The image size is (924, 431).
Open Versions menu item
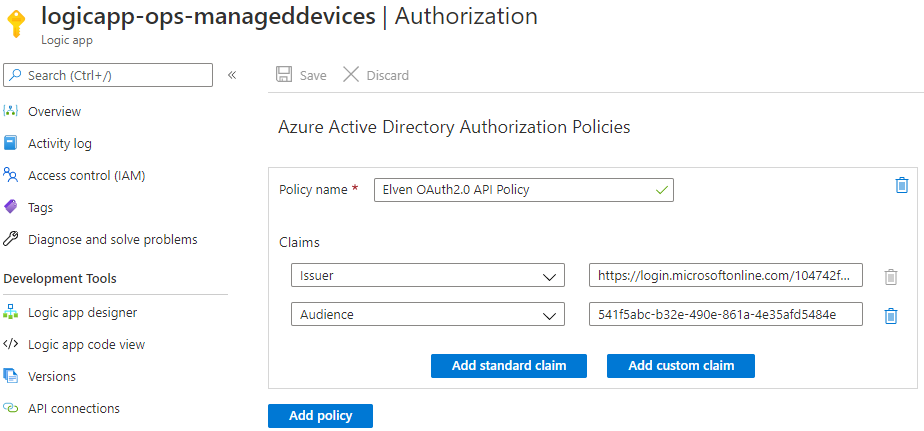click(x=52, y=376)
